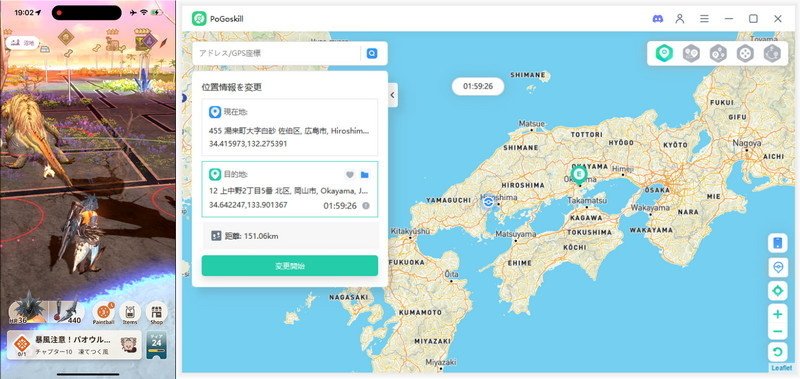Screen dimensions: 800x379
Task: Open the Shop button in the game
Action: (x=156, y=313)
